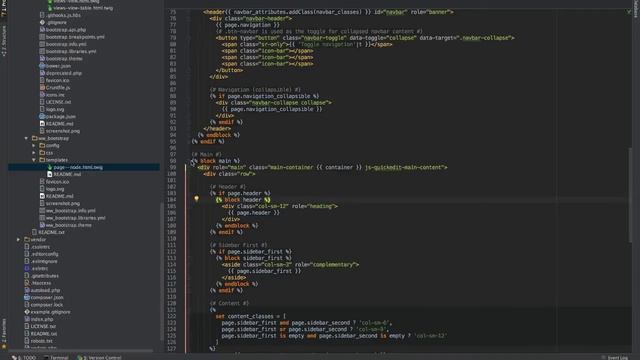Open the Terminal tool window
The height and width of the screenshot is (360, 640).
pos(56,358)
